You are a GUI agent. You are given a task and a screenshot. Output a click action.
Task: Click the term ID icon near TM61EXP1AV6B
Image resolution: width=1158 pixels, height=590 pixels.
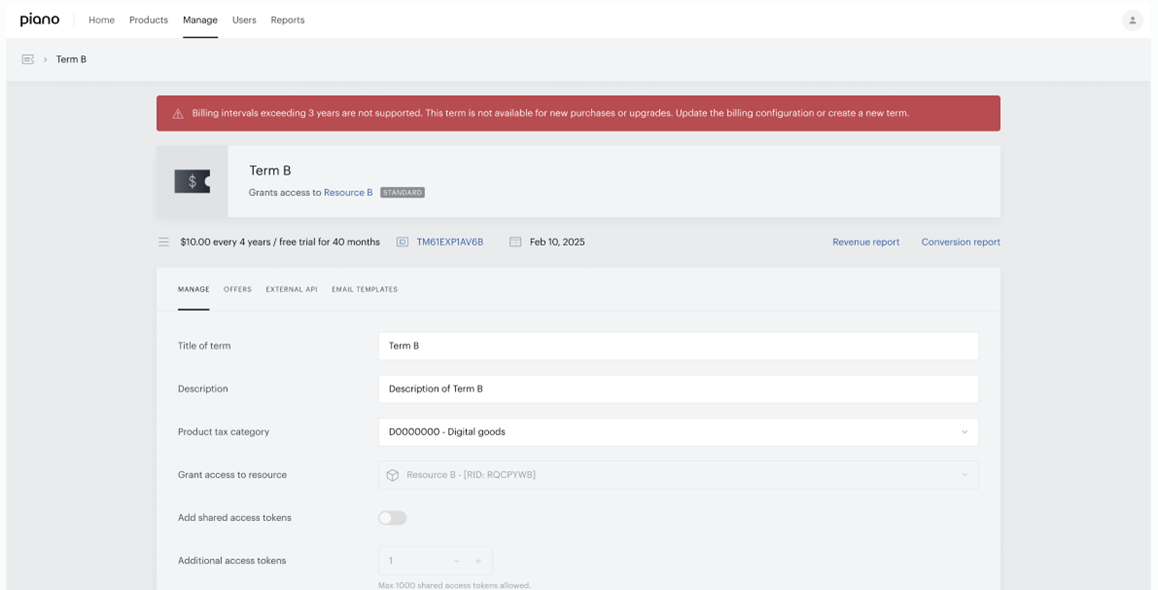pos(402,241)
